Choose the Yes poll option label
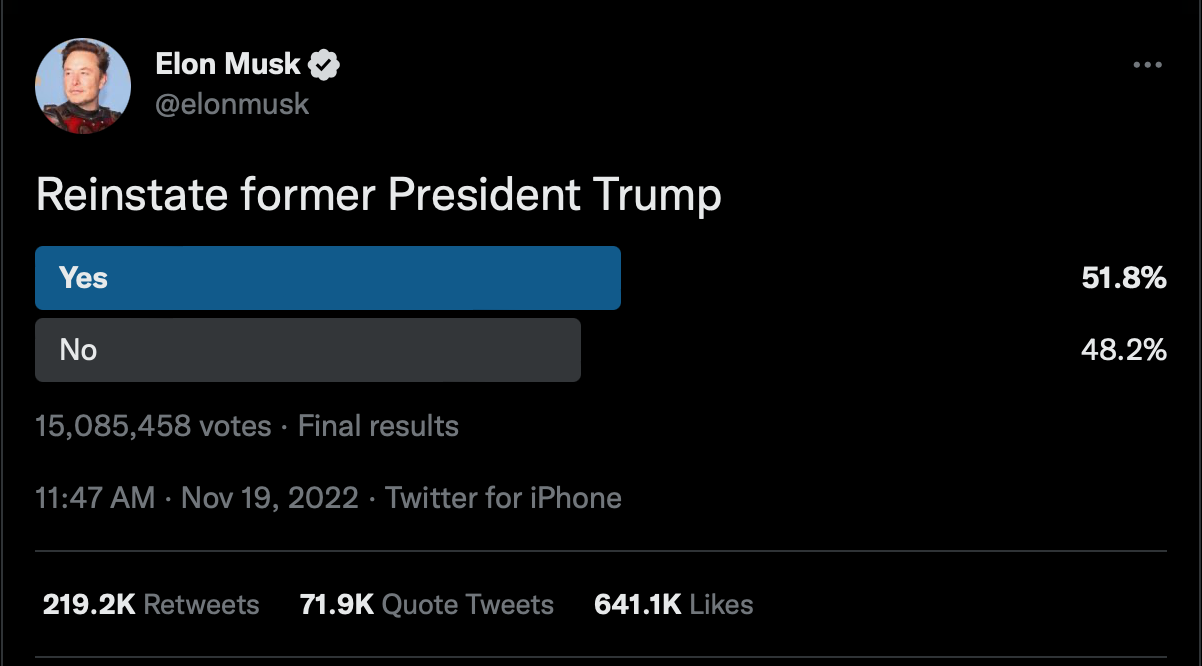Screen dimensions: 1202x666 (x=83, y=278)
